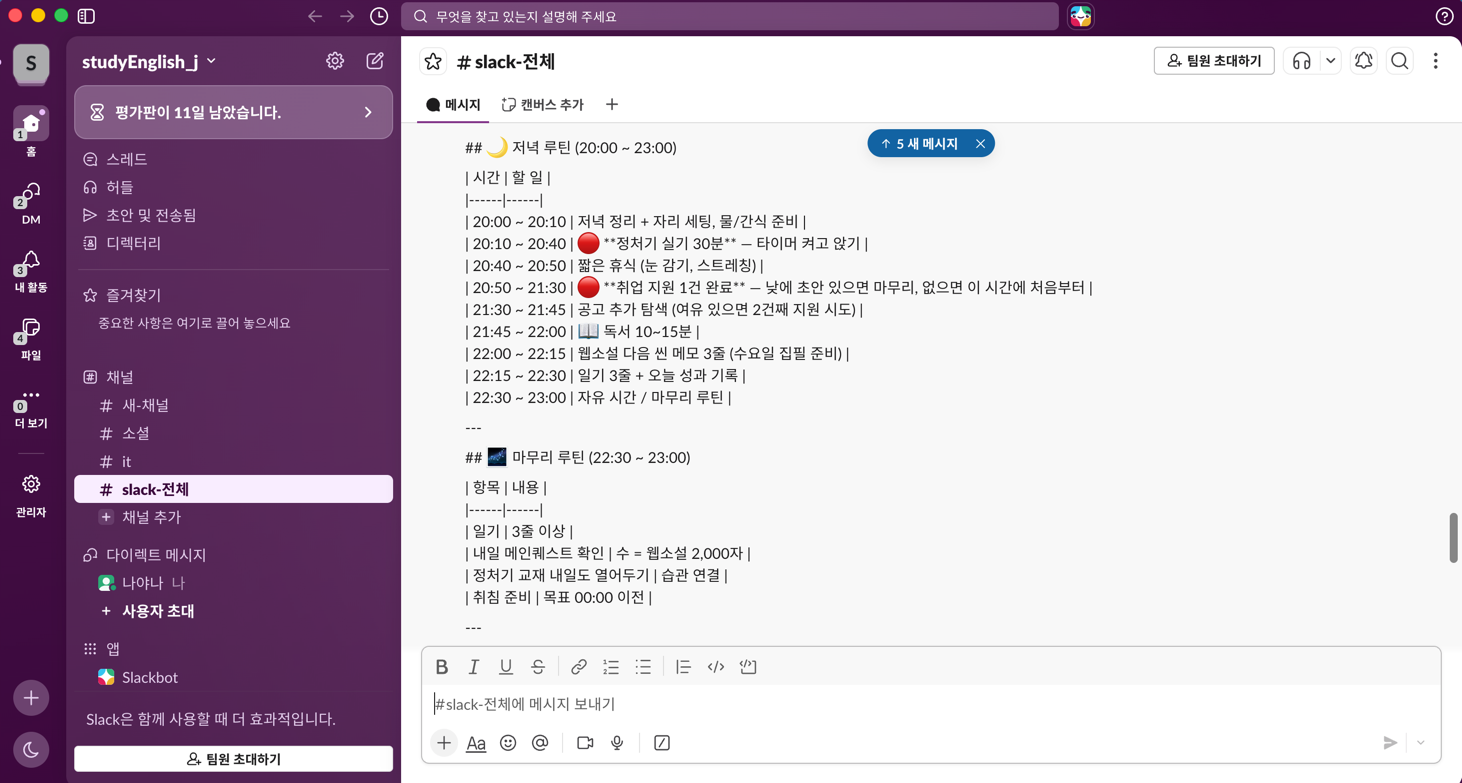
Task: Open 더 보기 in the left rail
Action: click(x=31, y=406)
